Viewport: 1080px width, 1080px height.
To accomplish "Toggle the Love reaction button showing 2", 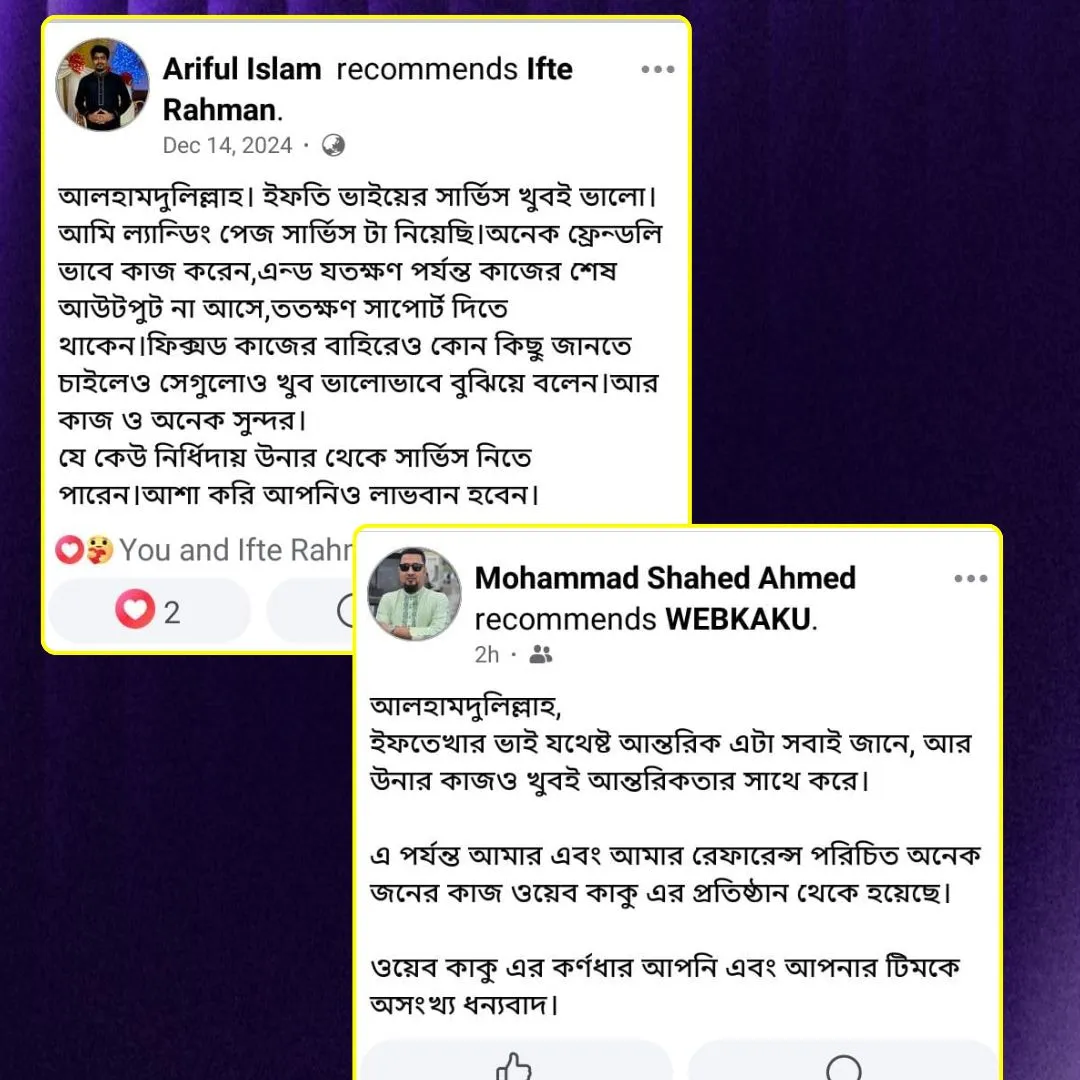I will [149, 610].
